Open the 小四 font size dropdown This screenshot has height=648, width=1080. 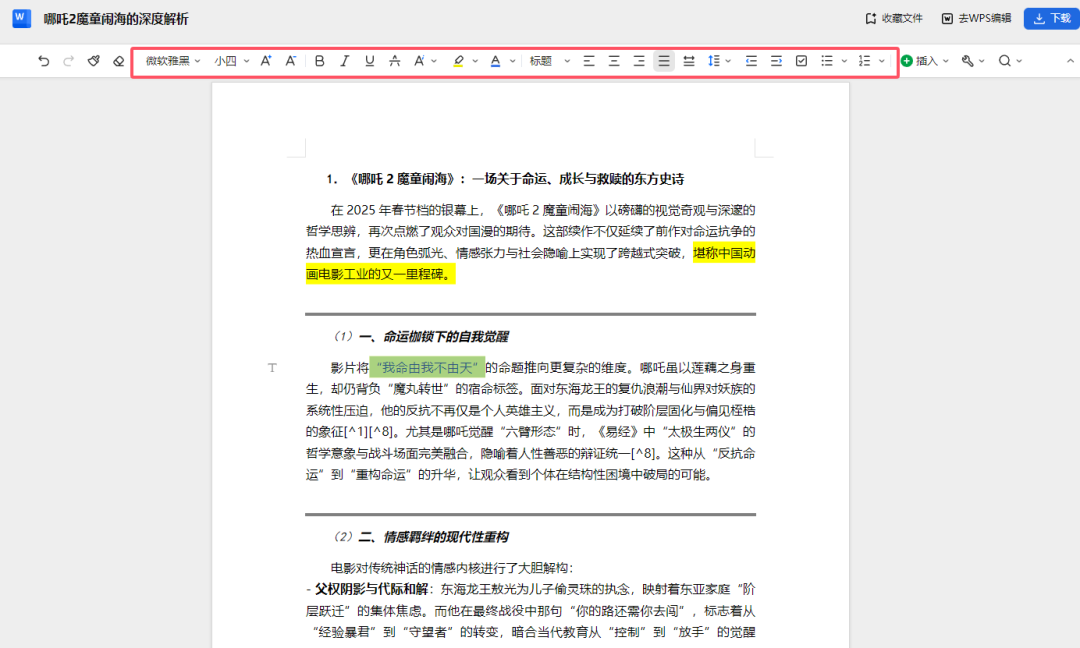click(x=231, y=61)
